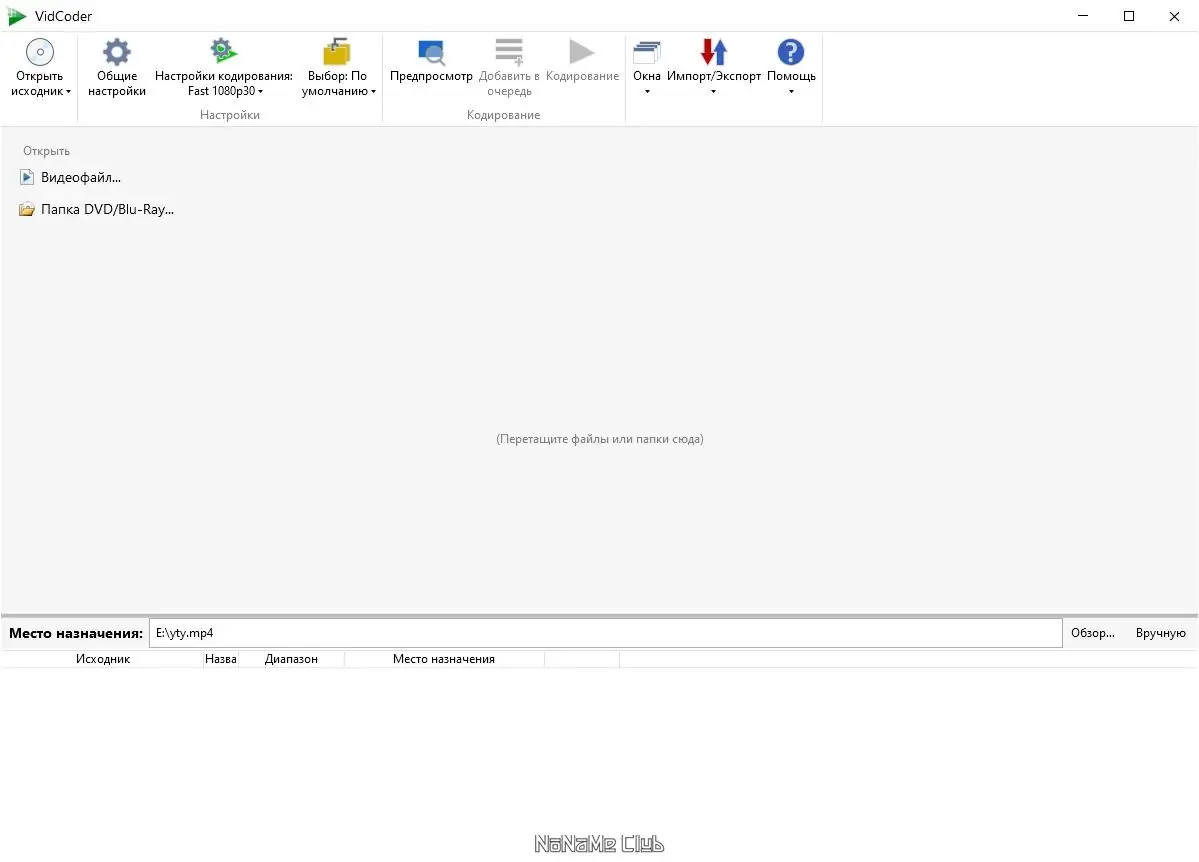Click the VidCoder logo in title bar
This screenshot has width=1199, height=862.
coord(17,16)
